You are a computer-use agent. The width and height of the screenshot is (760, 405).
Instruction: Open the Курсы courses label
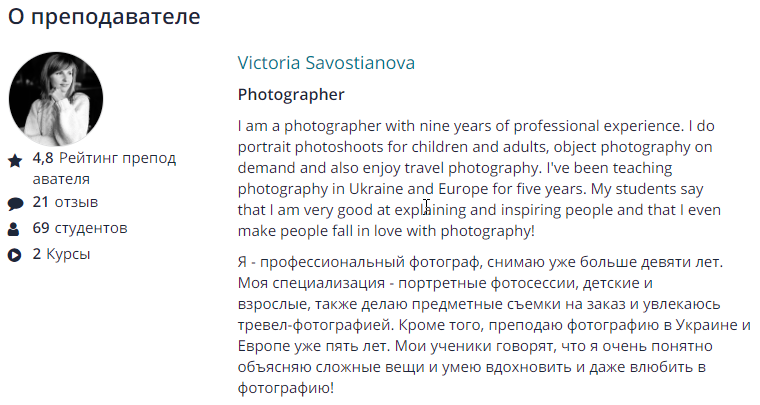click(x=68, y=254)
